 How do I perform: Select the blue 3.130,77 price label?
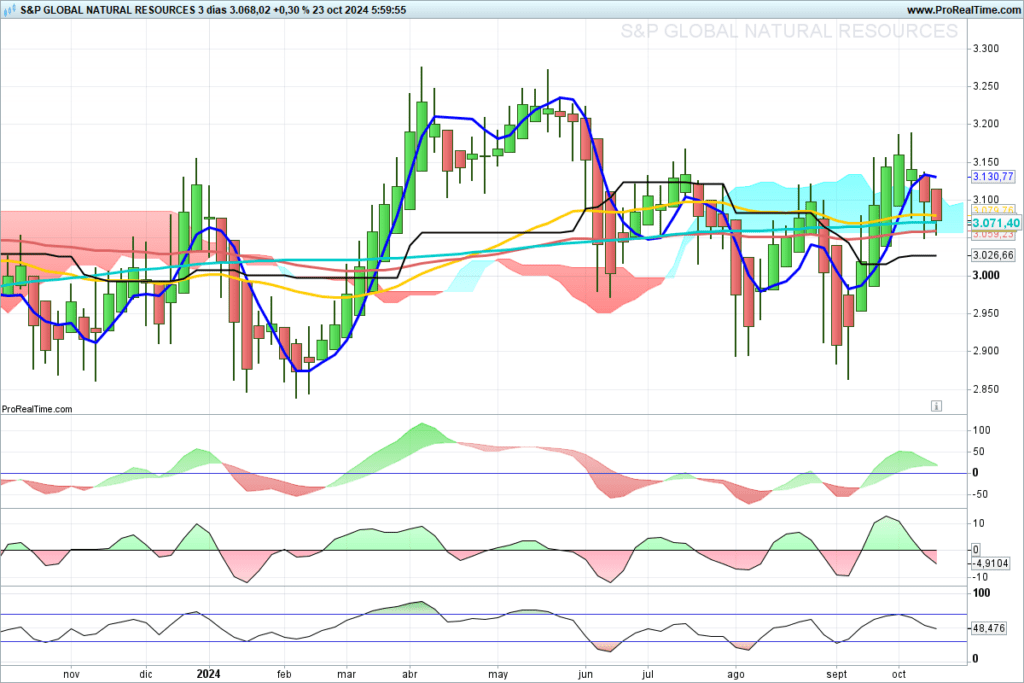coord(993,176)
